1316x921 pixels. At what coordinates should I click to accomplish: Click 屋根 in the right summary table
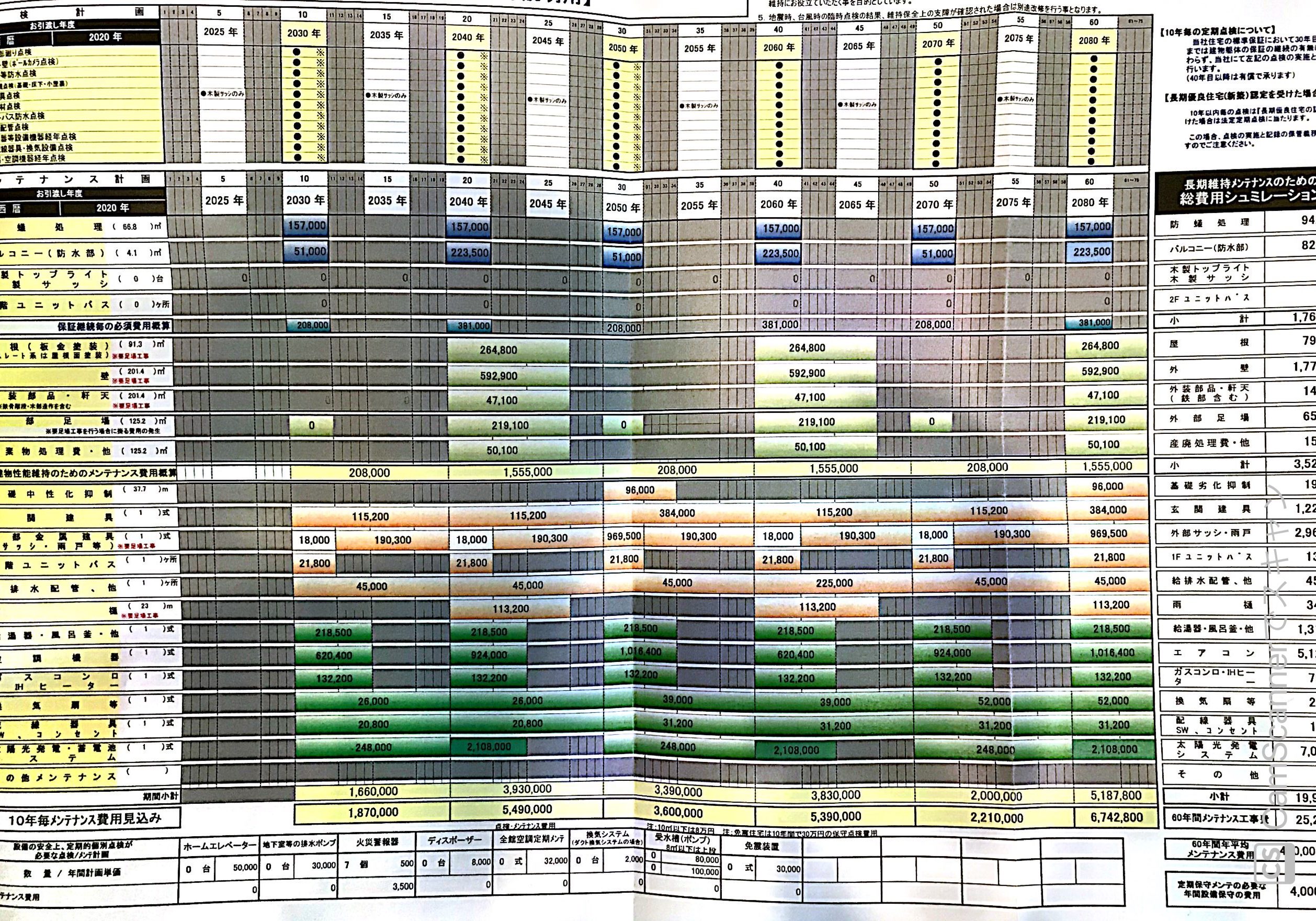point(1210,342)
